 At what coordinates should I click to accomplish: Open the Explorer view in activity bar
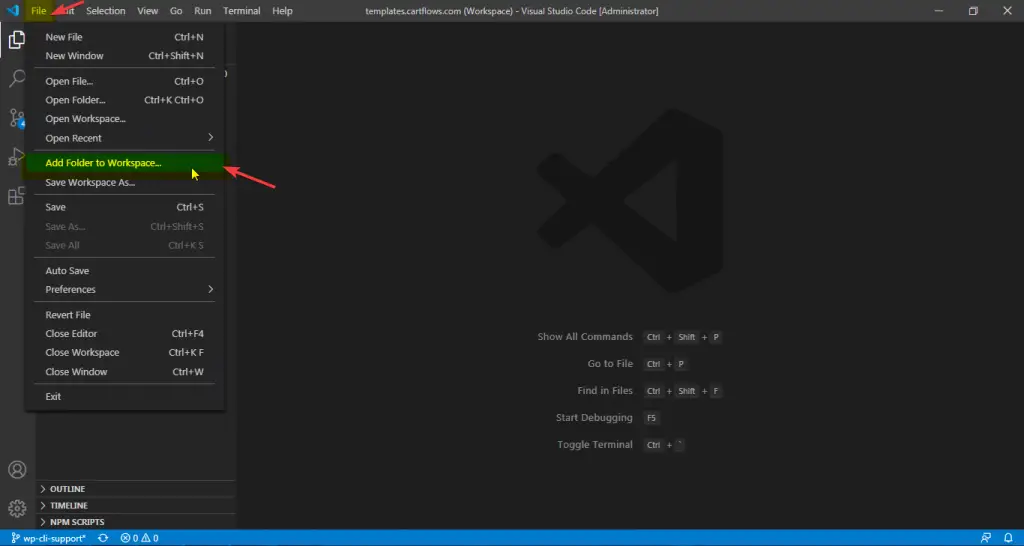click(17, 40)
